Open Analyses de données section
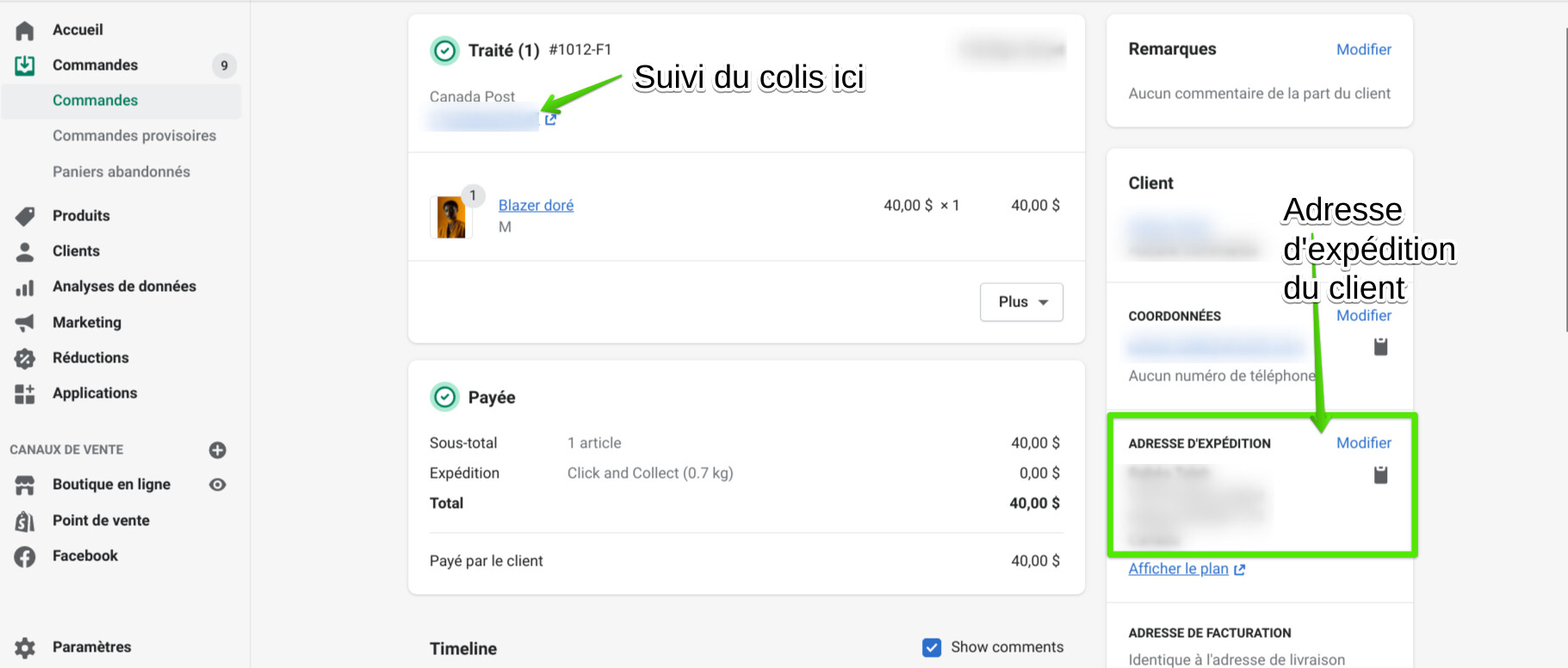The image size is (1568, 668). click(x=124, y=287)
